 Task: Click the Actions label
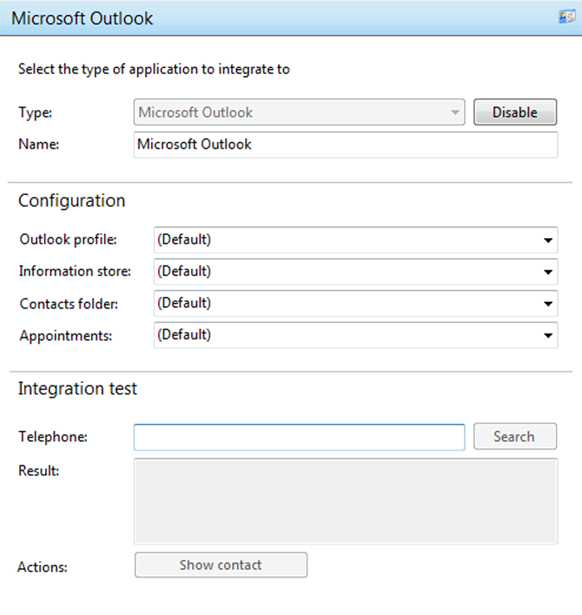click(42, 567)
